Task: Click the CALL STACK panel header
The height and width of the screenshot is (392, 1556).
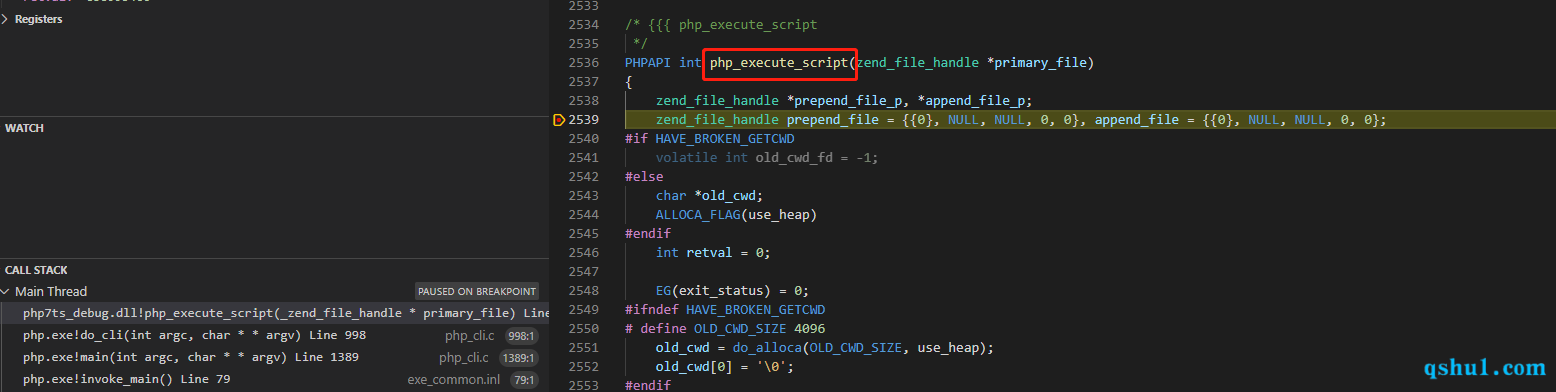Action: pyautogui.click(x=36, y=270)
